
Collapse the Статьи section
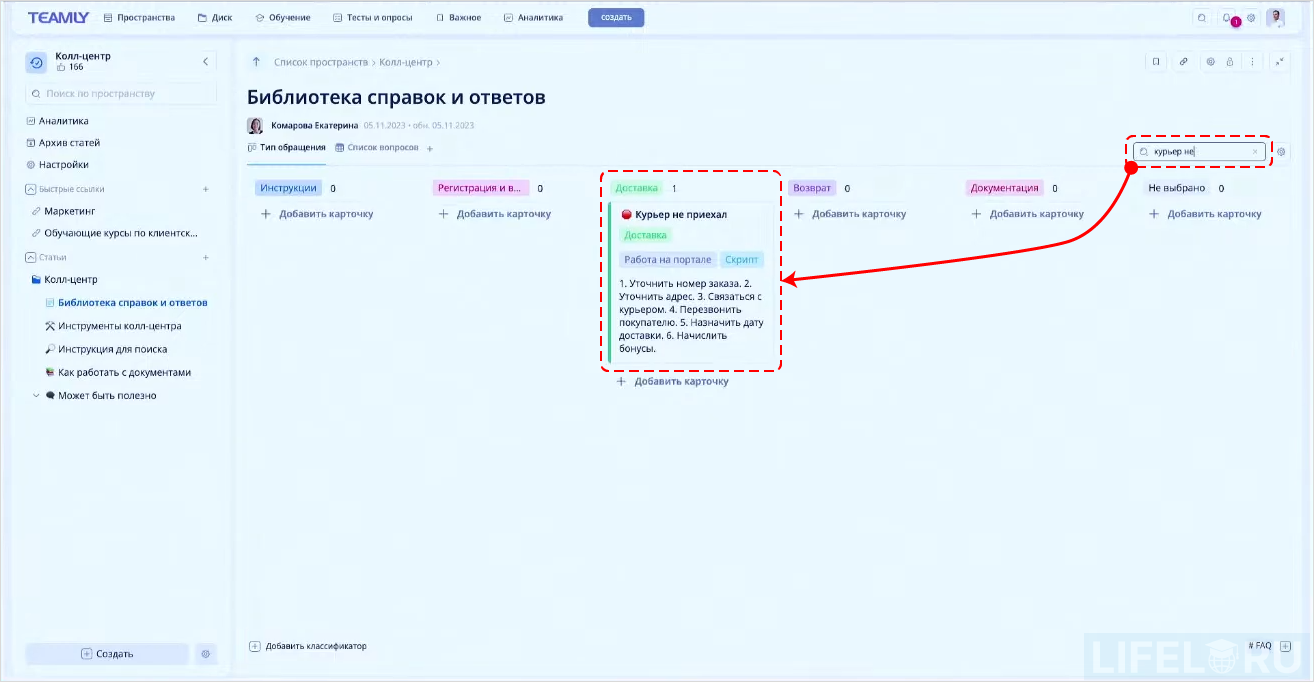point(30,256)
